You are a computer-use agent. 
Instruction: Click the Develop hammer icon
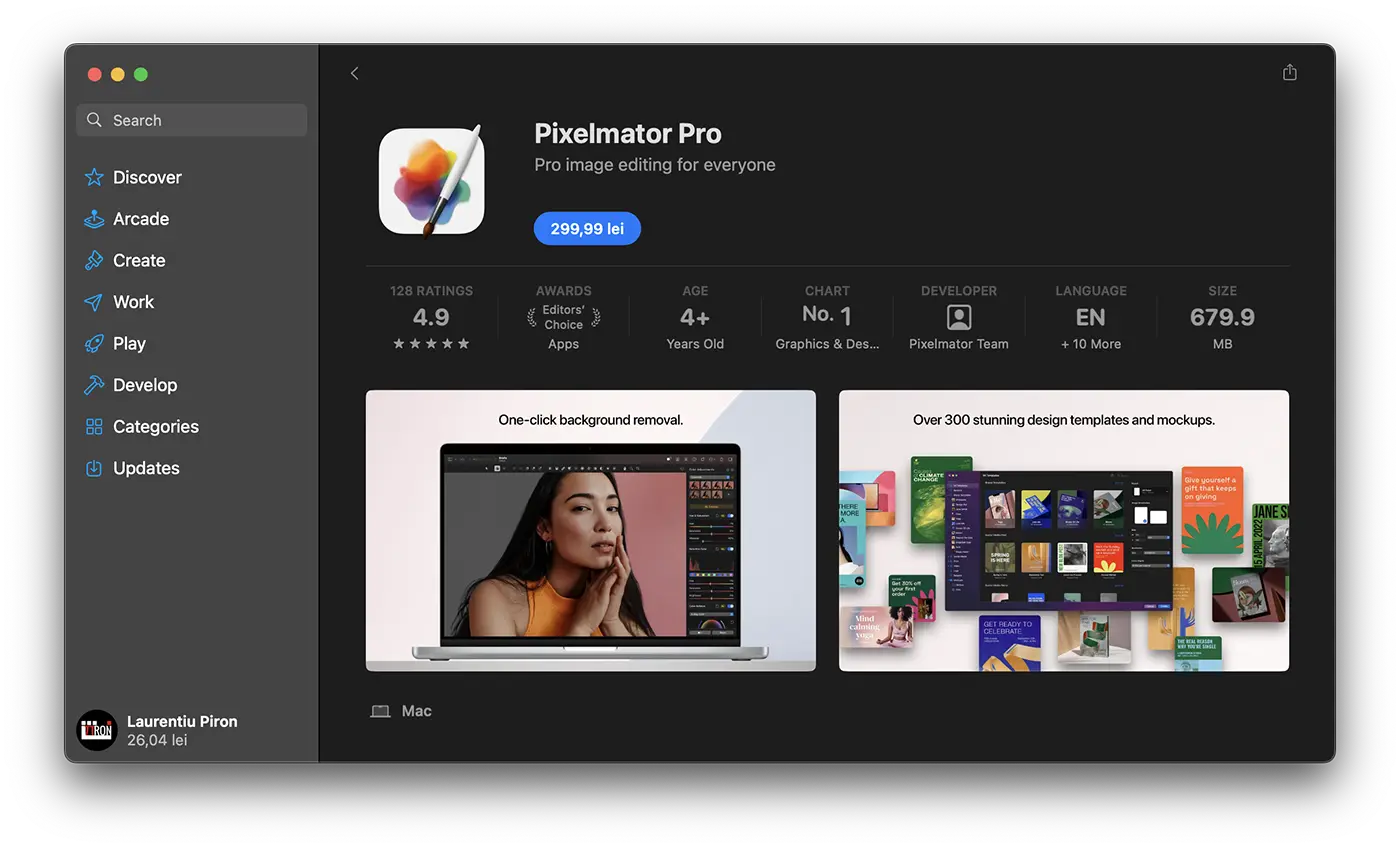[x=94, y=385]
